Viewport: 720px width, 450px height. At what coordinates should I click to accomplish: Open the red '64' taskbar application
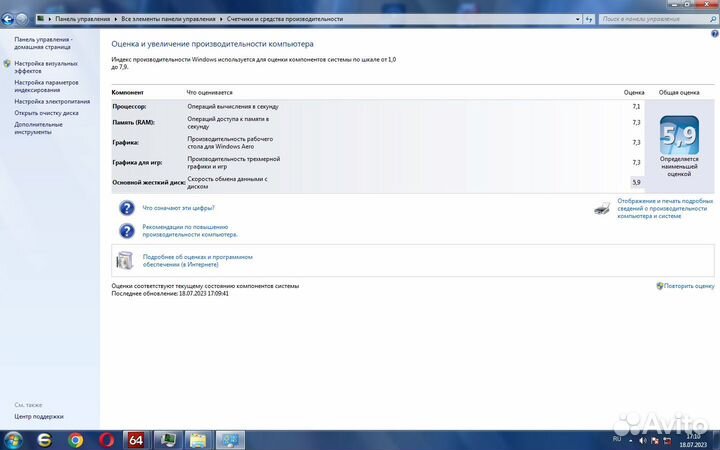pyautogui.click(x=136, y=440)
